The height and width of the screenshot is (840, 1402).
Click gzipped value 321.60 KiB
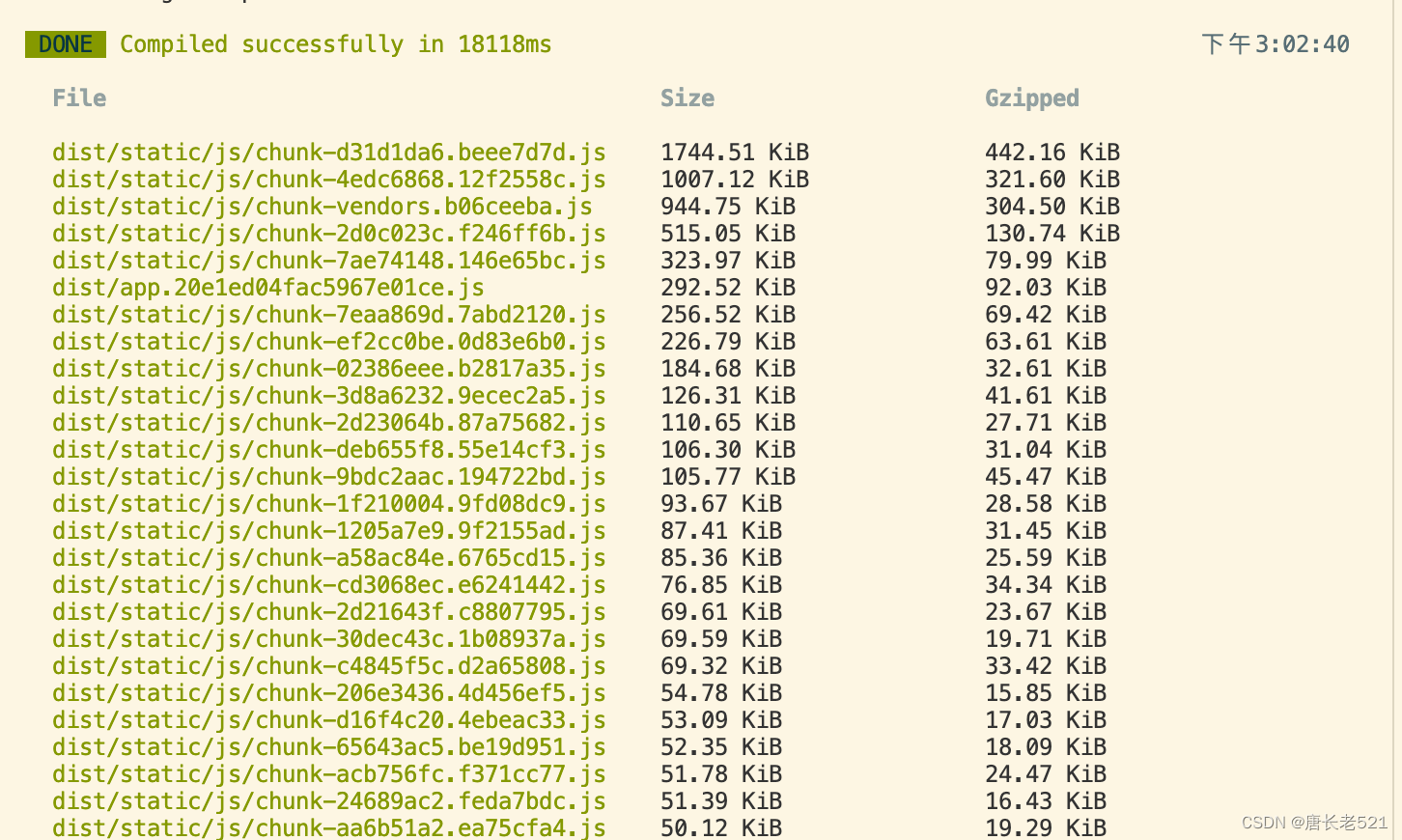[x=1052, y=180]
